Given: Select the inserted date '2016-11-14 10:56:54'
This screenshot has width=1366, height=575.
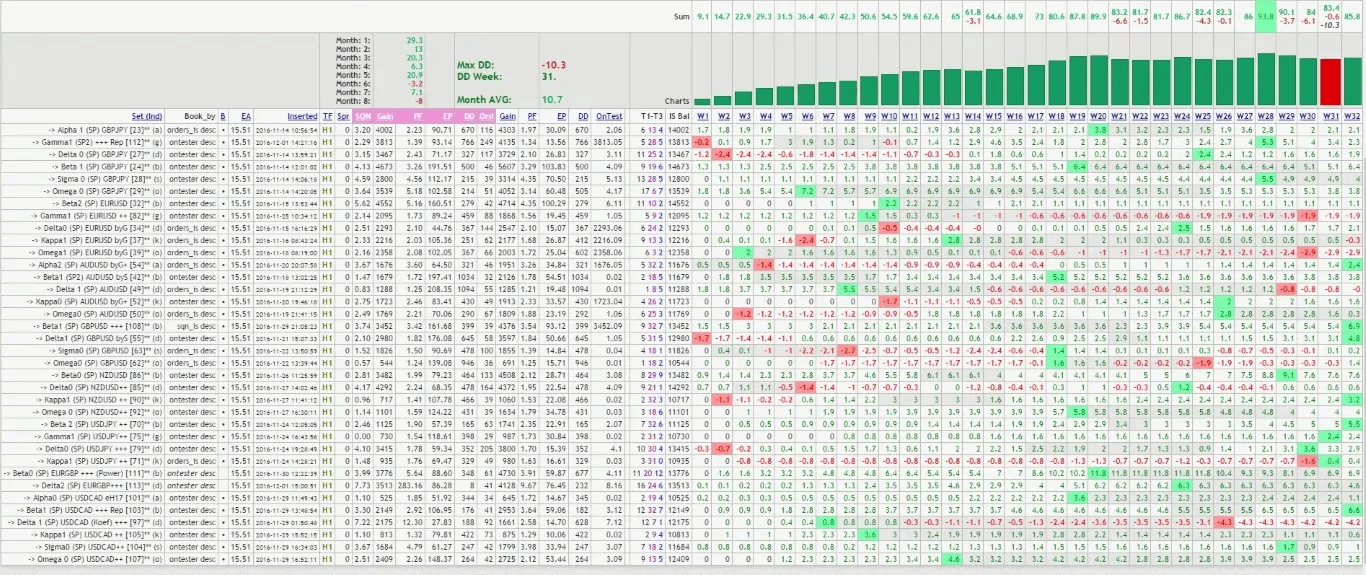Looking at the screenshot, I should point(287,130).
